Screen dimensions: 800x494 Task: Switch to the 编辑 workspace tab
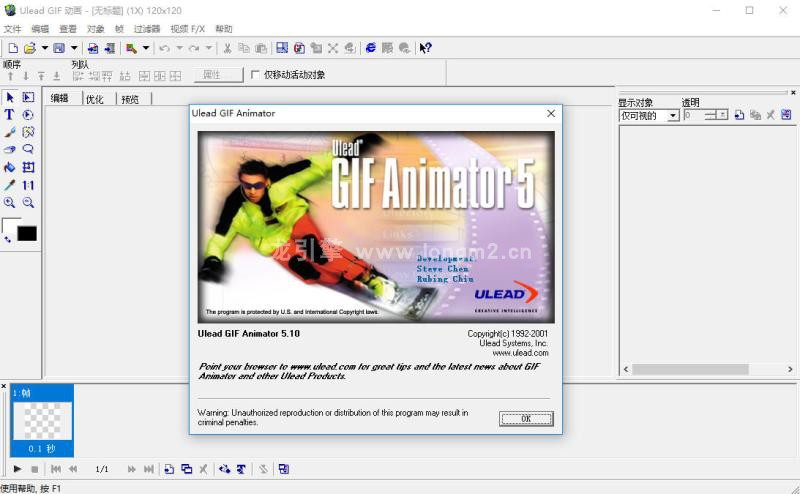pyautogui.click(x=60, y=98)
